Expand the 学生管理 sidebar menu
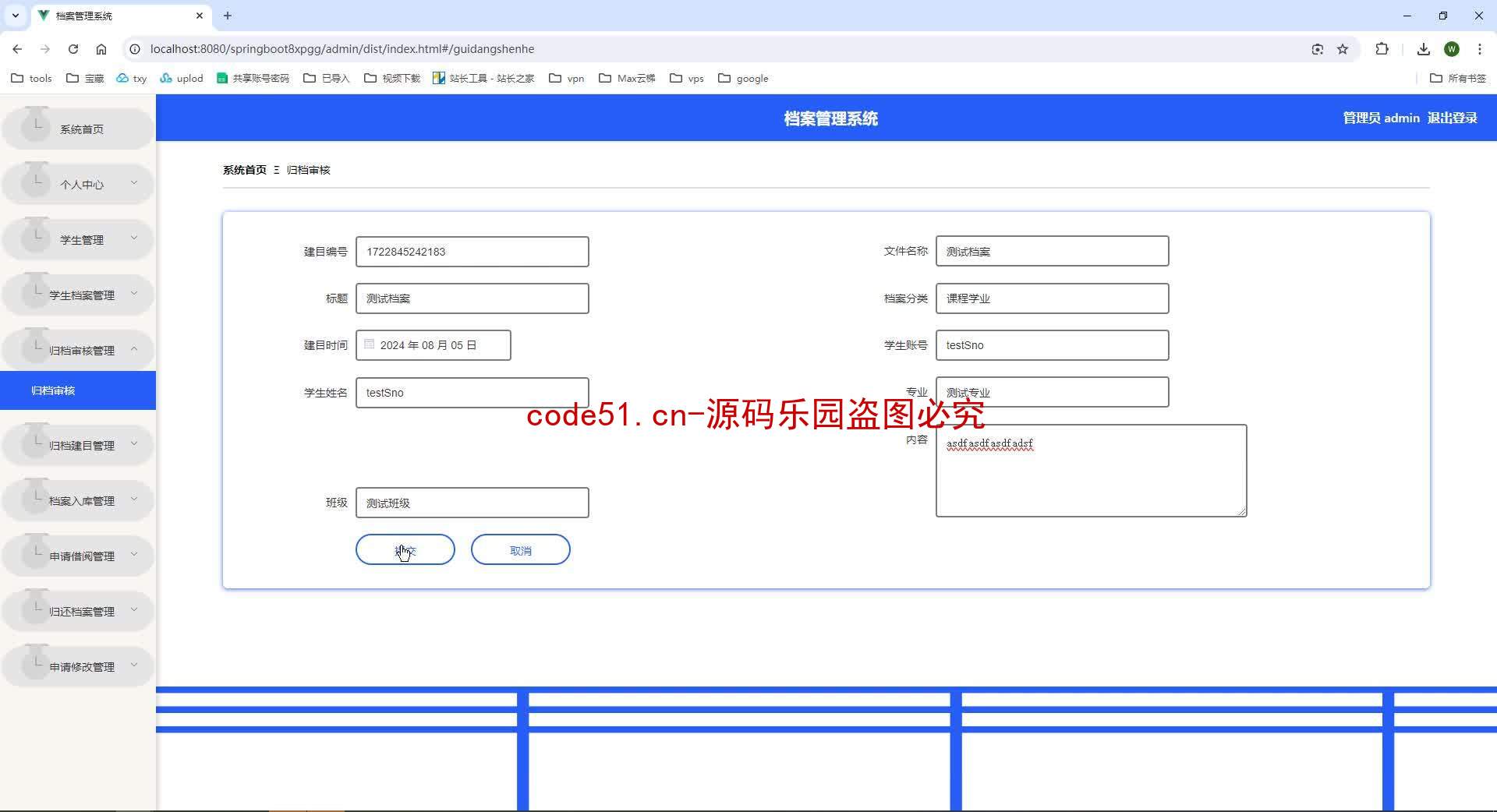The height and width of the screenshot is (812, 1497). pyautogui.click(x=78, y=240)
